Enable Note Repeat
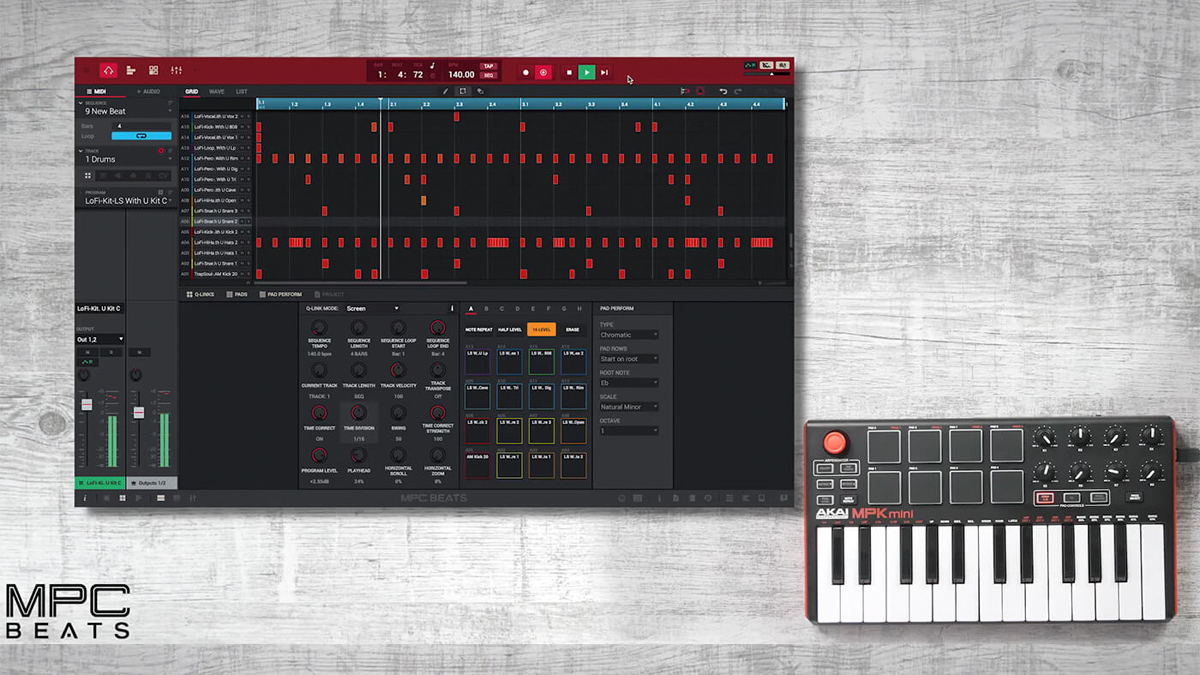The height and width of the screenshot is (675, 1200). tap(478, 329)
